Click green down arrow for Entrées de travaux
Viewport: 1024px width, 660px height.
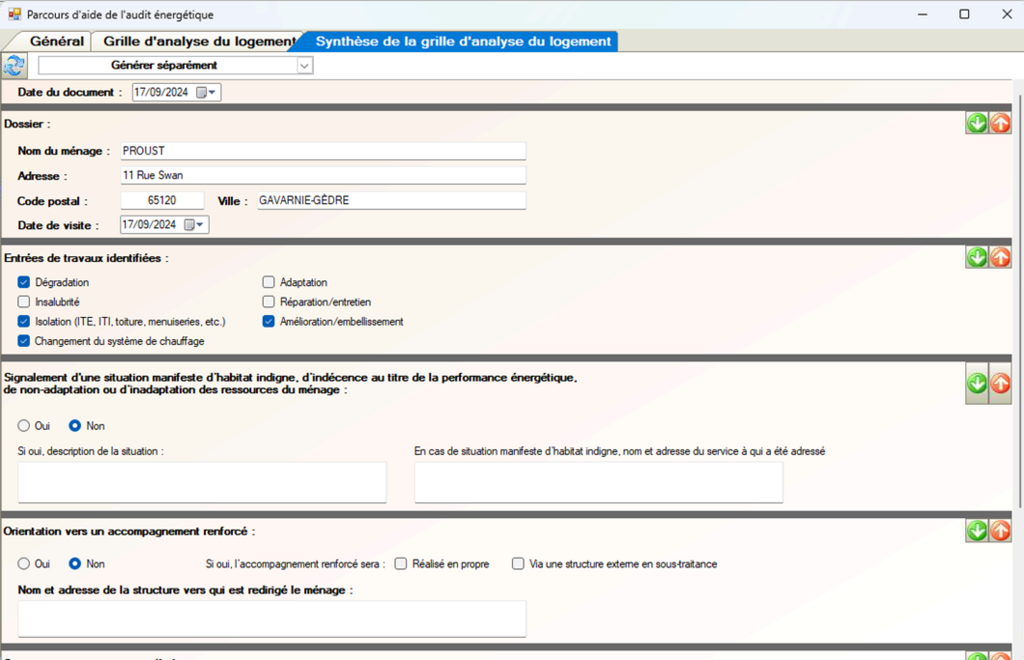(977, 257)
